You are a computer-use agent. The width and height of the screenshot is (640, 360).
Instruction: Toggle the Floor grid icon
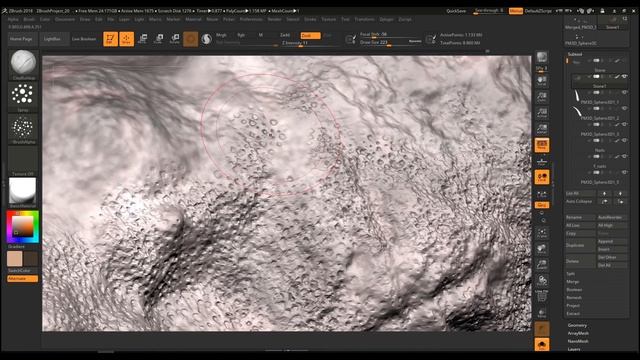coord(542,162)
